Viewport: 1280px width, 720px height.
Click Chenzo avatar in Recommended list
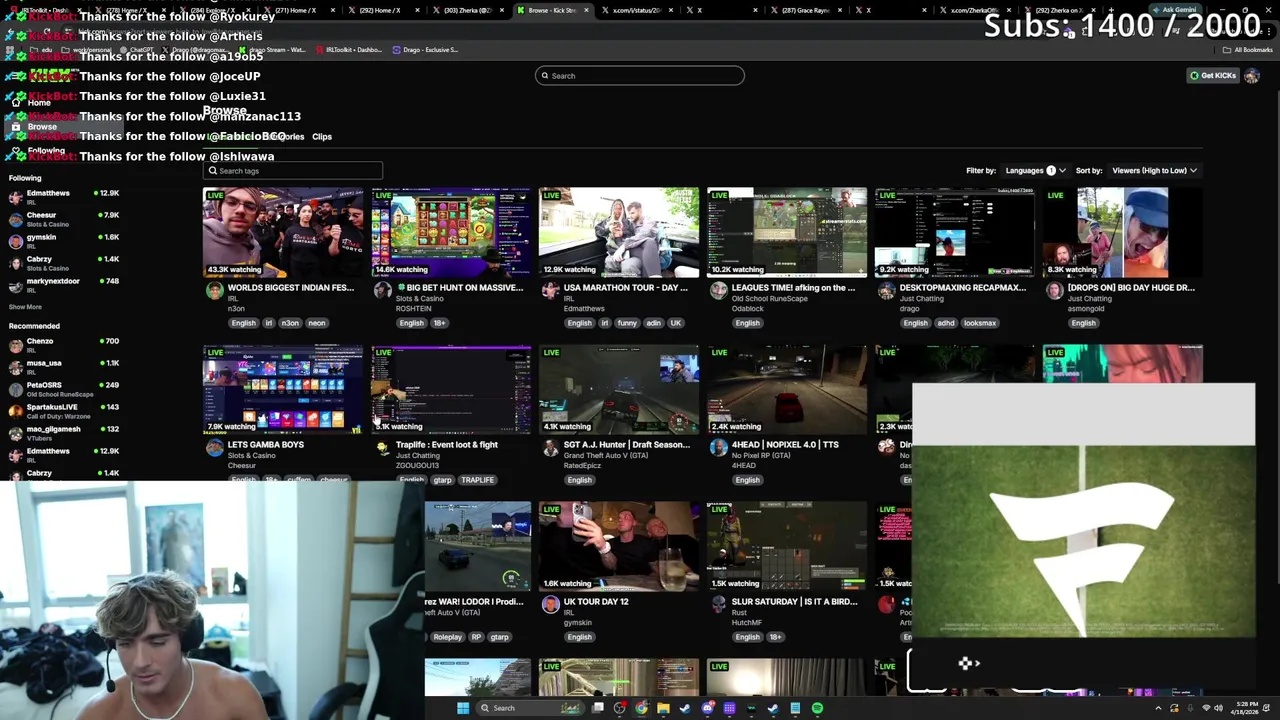[x=15, y=344]
